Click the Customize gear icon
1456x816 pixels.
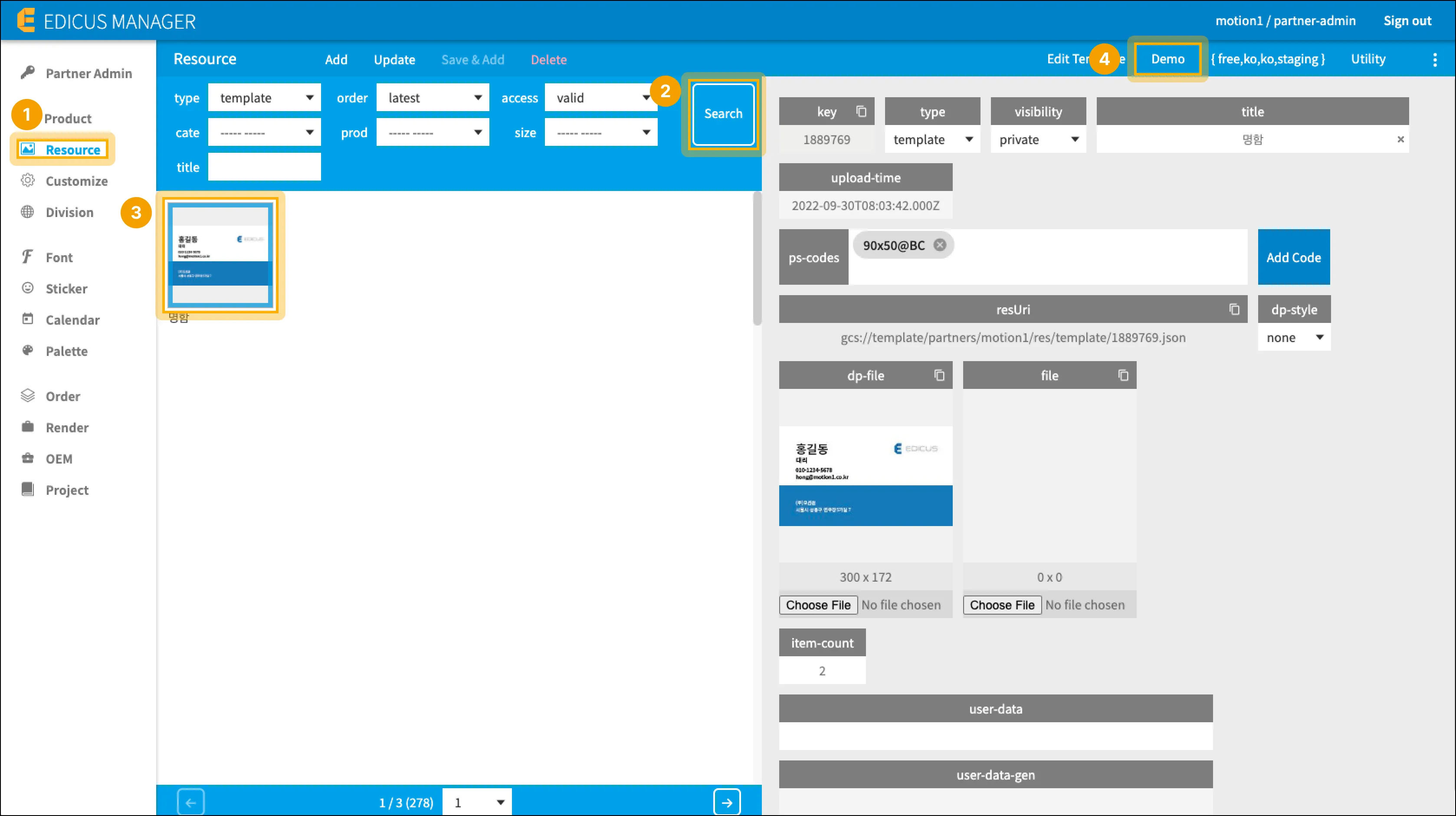tap(28, 181)
